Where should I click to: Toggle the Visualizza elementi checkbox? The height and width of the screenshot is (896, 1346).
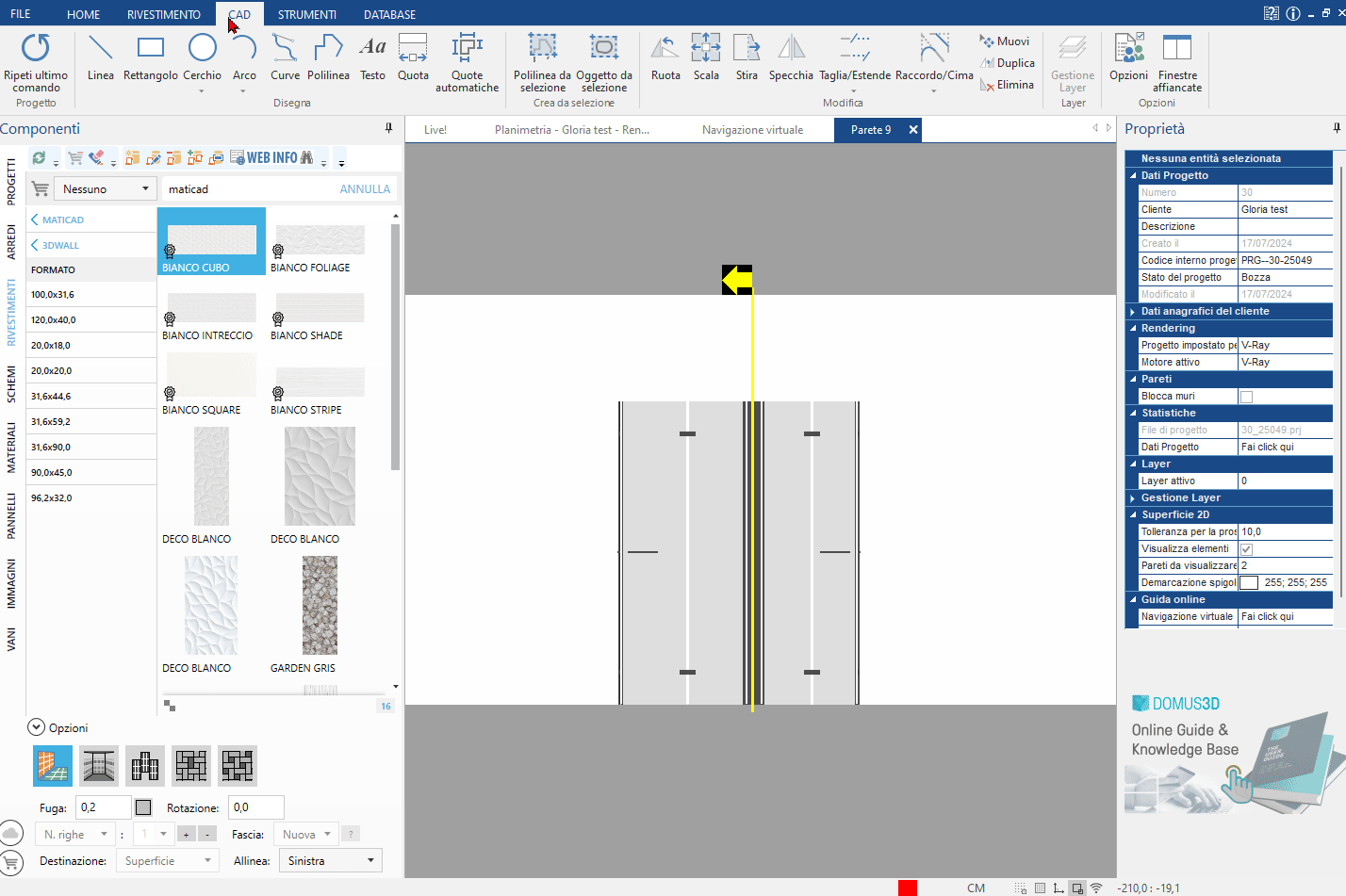[1246, 549]
